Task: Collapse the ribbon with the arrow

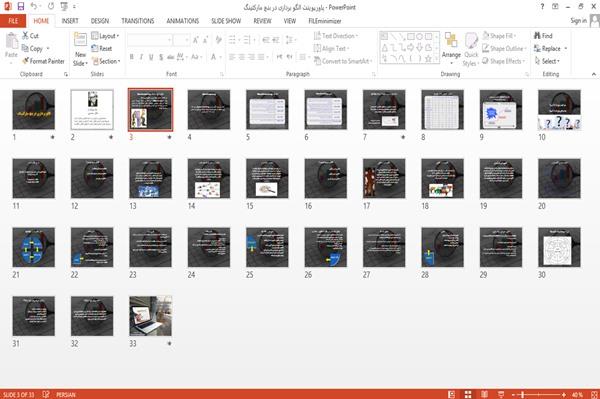Action: 593,74
